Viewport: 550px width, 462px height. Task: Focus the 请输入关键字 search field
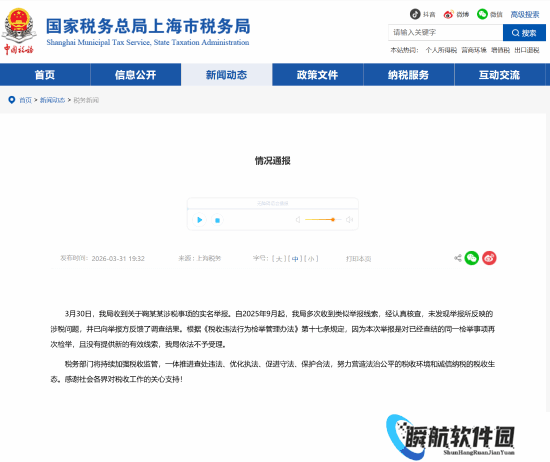(x=445, y=33)
